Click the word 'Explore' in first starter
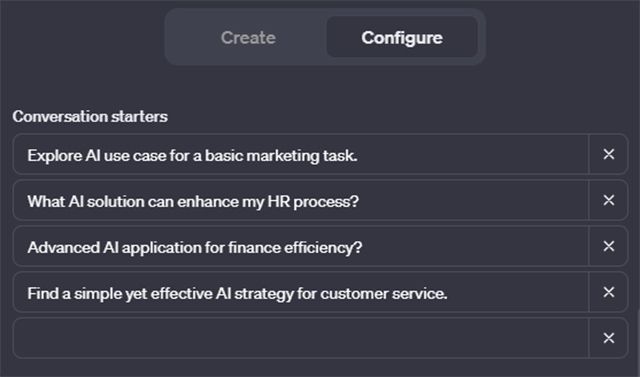The width and height of the screenshot is (640, 377). (x=54, y=156)
